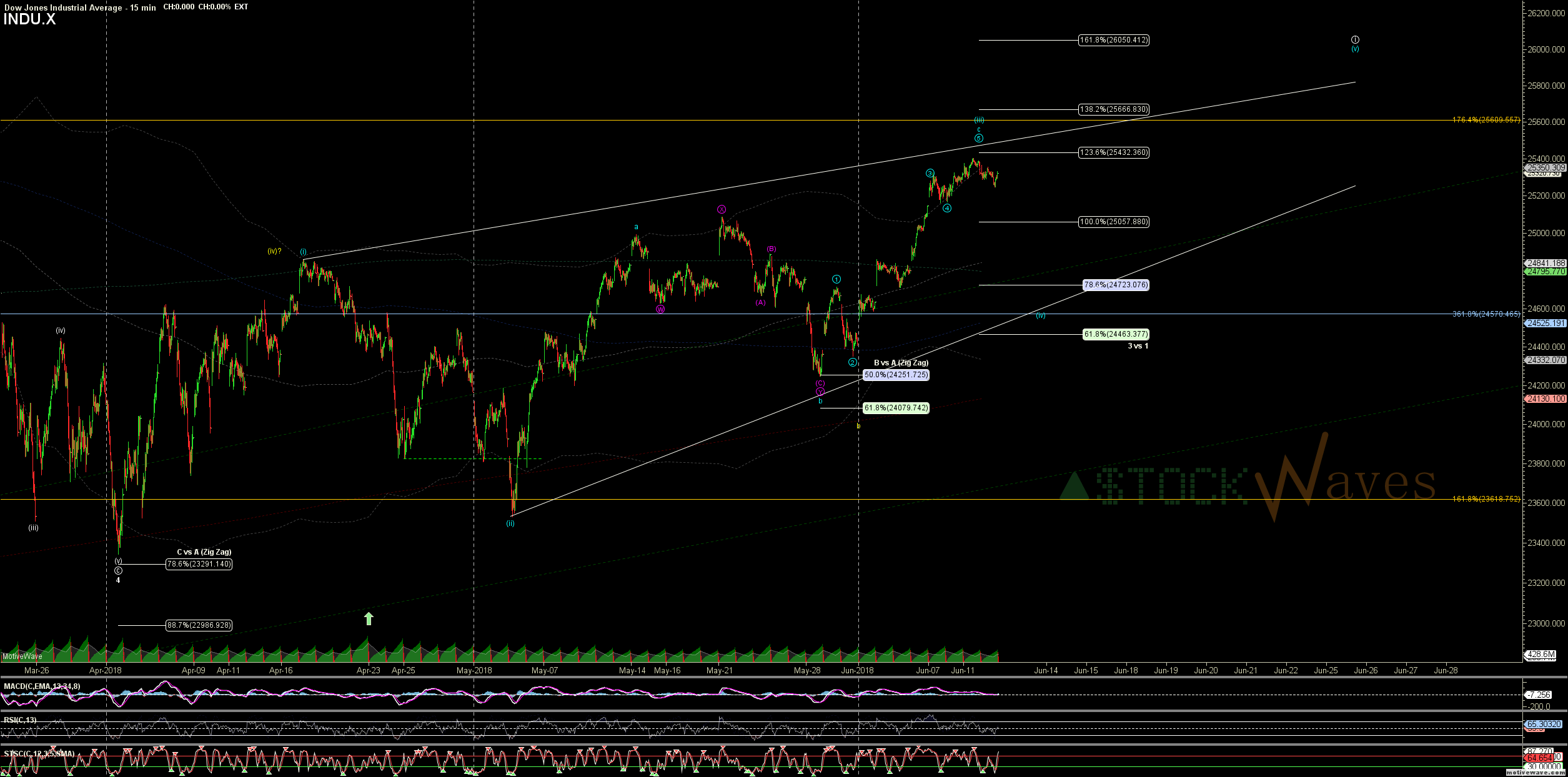Select the cyan (ii) label near May-2018 low
The image size is (1568, 777).
510,523
